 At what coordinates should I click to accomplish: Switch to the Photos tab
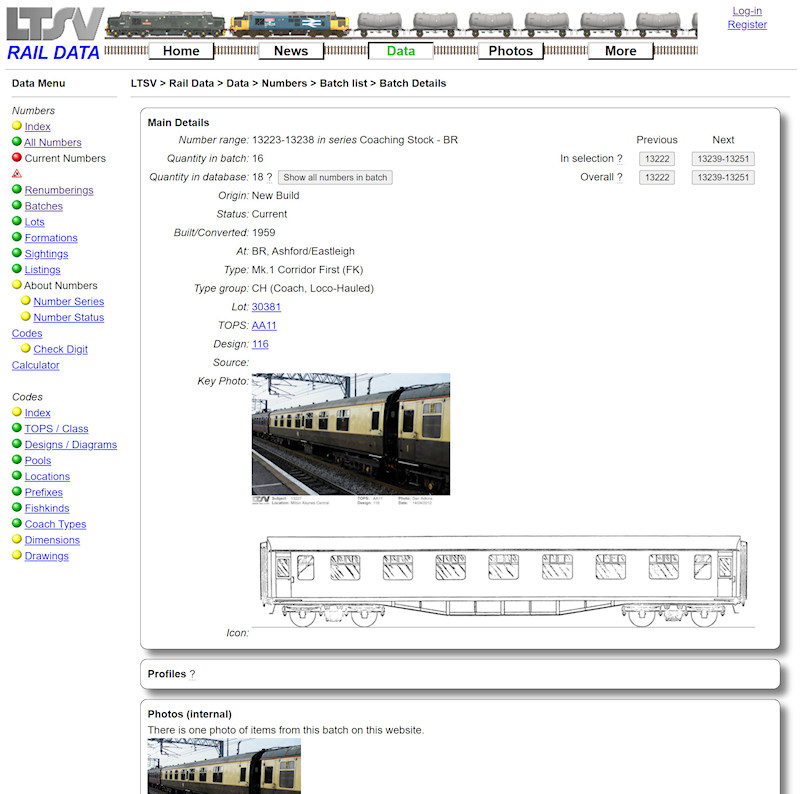(510, 50)
